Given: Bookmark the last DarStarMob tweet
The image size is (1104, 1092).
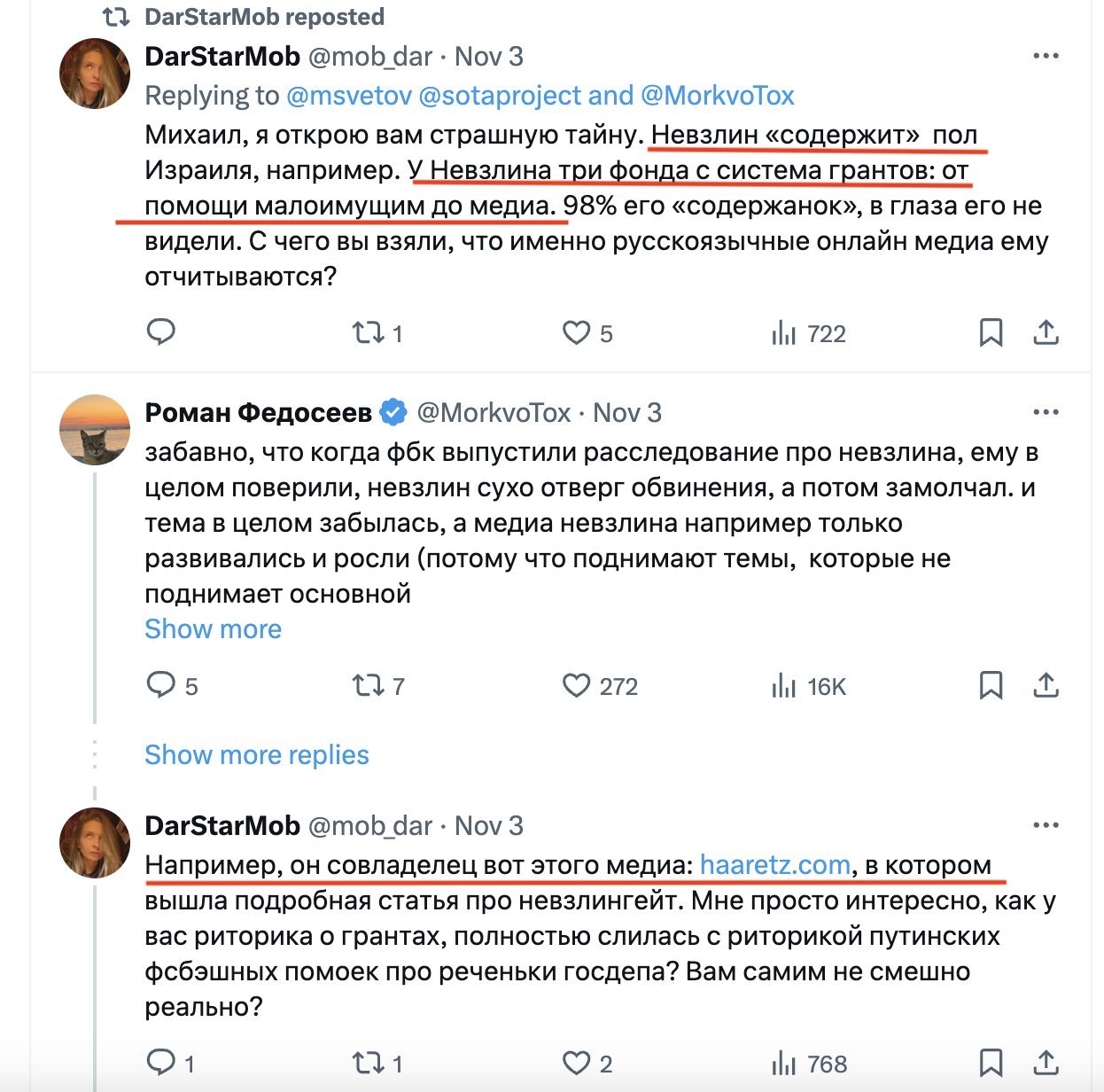Looking at the screenshot, I should 991,1063.
